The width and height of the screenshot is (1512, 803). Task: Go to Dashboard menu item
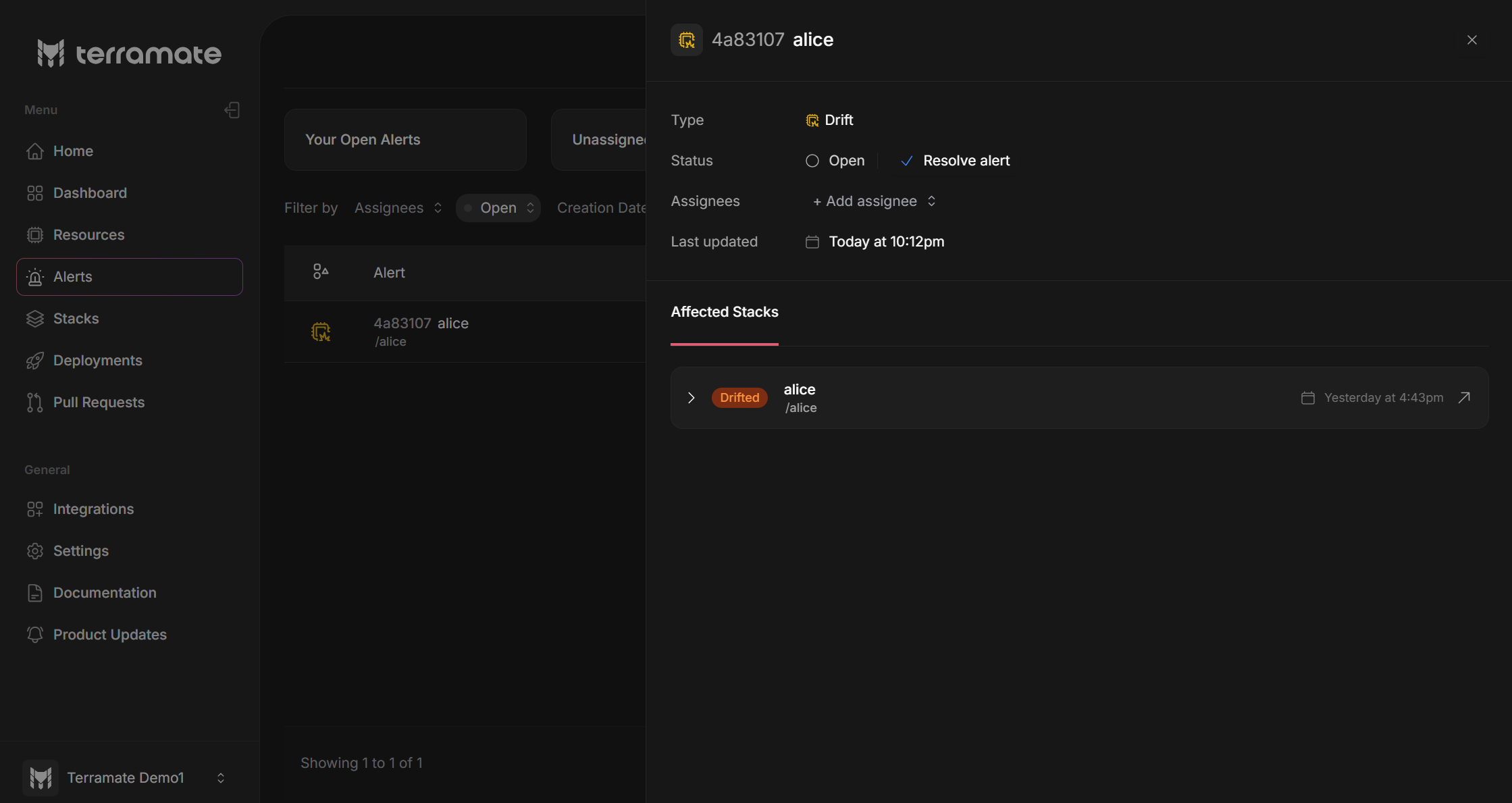point(90,193)
